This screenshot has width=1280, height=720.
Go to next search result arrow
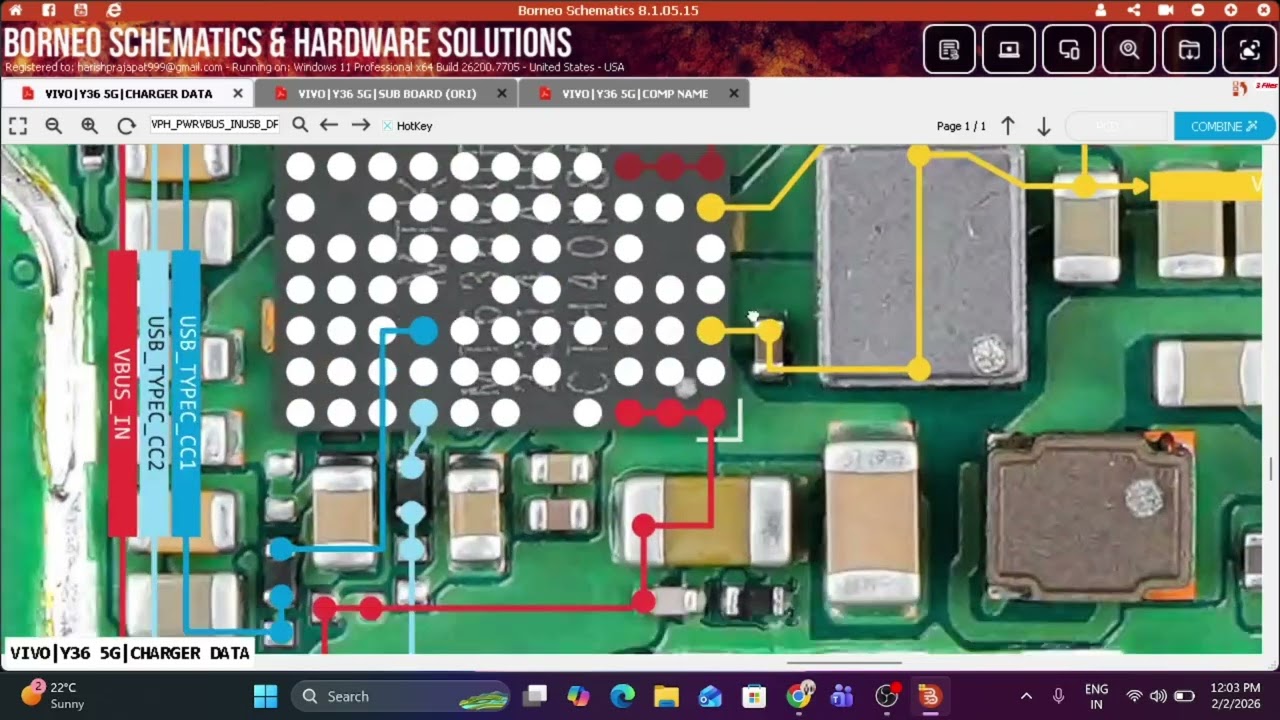click(361, 125)
